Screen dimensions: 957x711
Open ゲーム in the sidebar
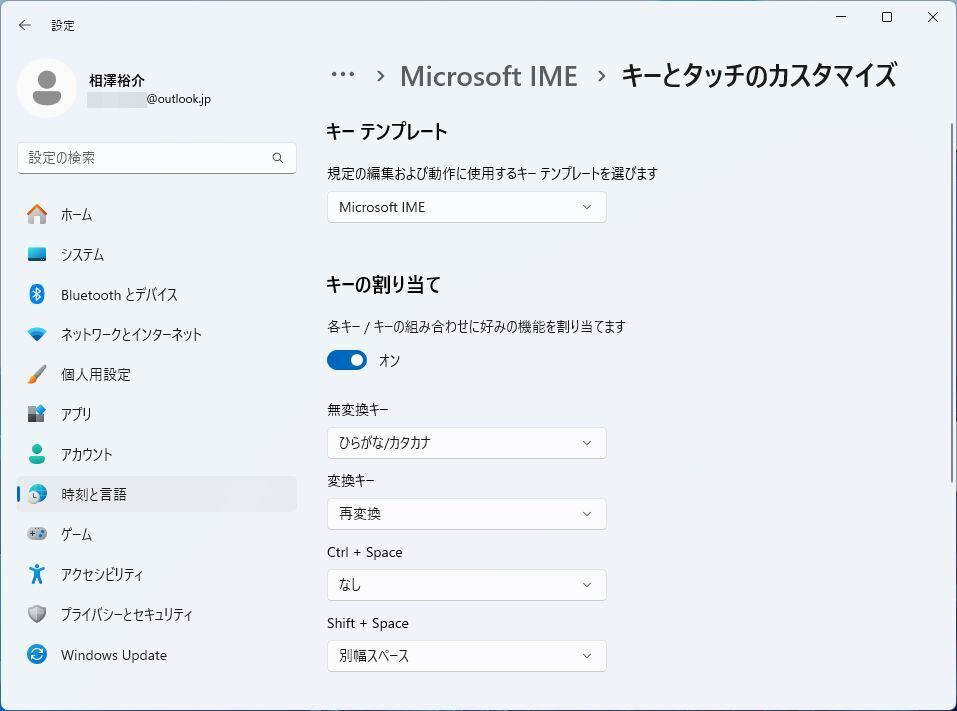tap(157, 534)
